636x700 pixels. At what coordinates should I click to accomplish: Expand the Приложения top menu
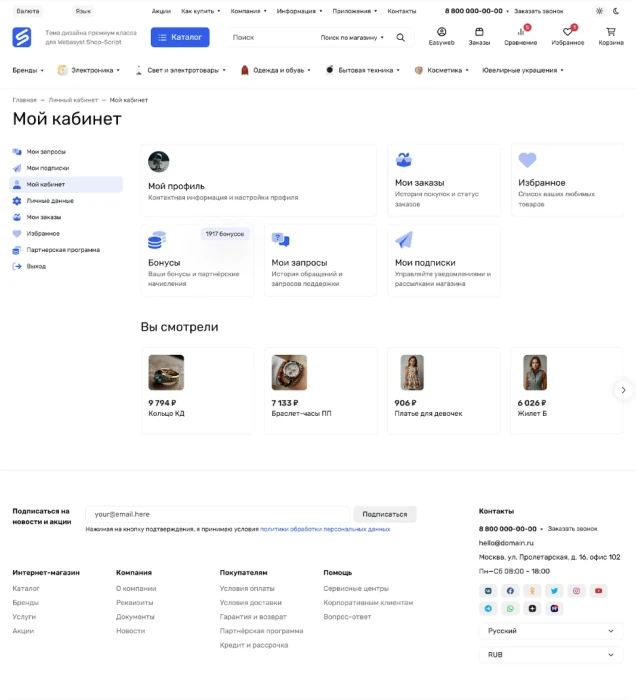point(354,11)
